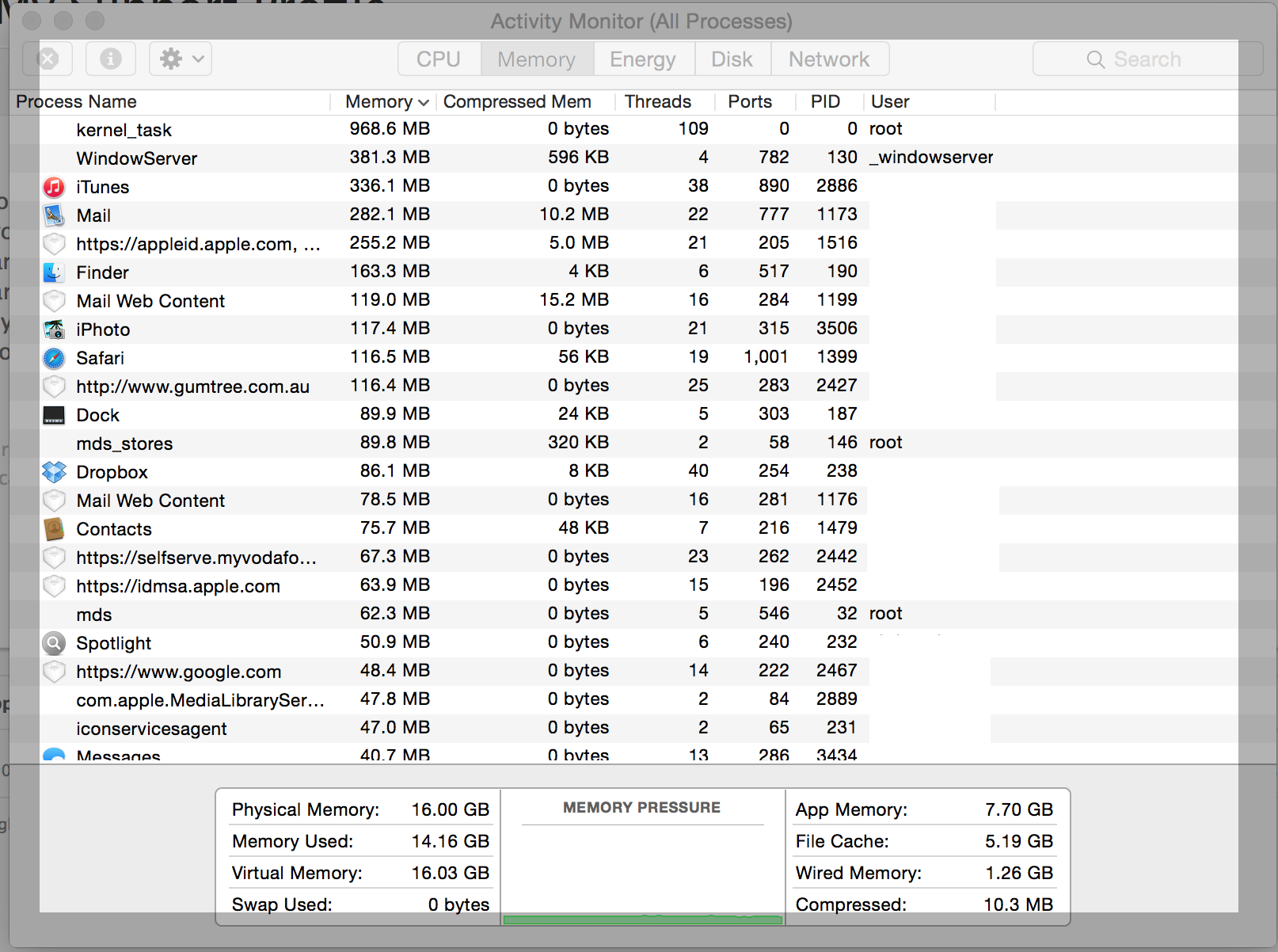Open the gear action menu dropdown
Screen dimensions: 1278x952
[181, 59]
